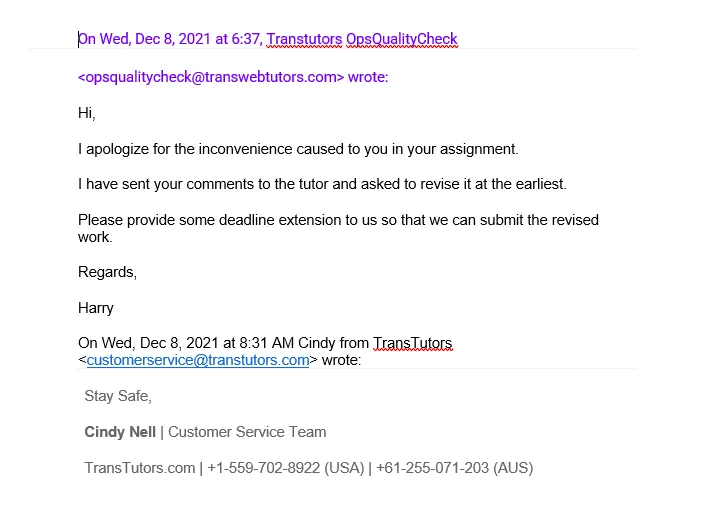701x523 pixels.
Task: Click the "I apologize for the inconvenience" sentence
Action: 298,149
